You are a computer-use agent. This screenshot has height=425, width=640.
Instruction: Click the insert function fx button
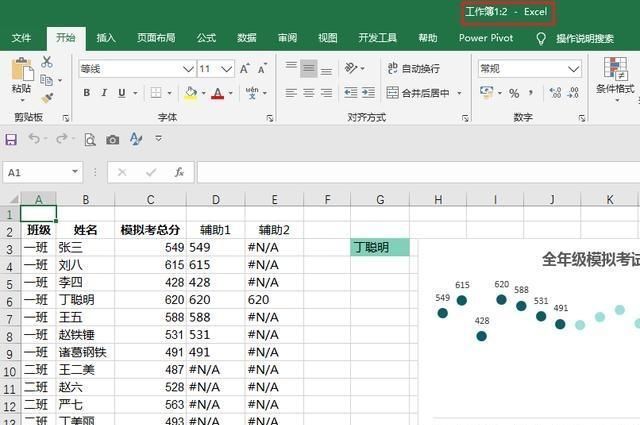pyautogui.click(x=179, y=172)
